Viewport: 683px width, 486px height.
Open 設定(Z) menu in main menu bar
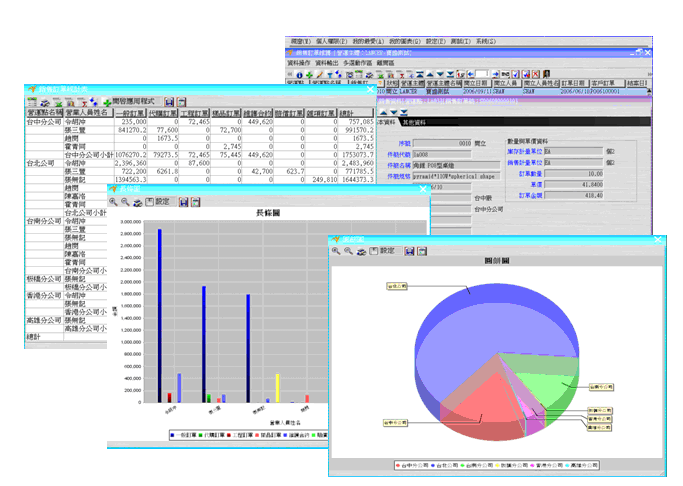434,41
